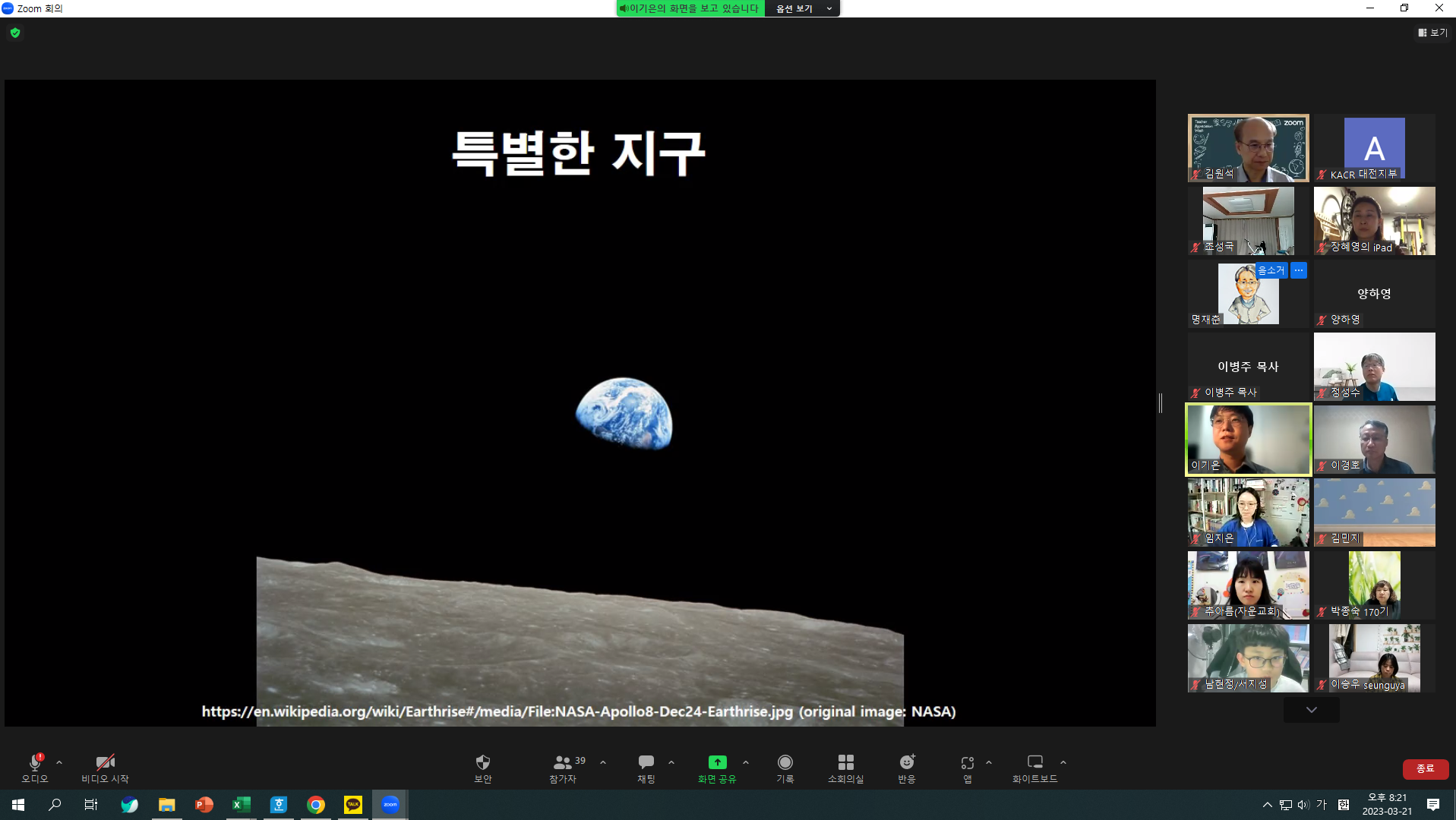This screenshot has height=820, width=1456.
Task: Select the KACR 대전지부 participant tile
Action: [x=1375, y=148]
